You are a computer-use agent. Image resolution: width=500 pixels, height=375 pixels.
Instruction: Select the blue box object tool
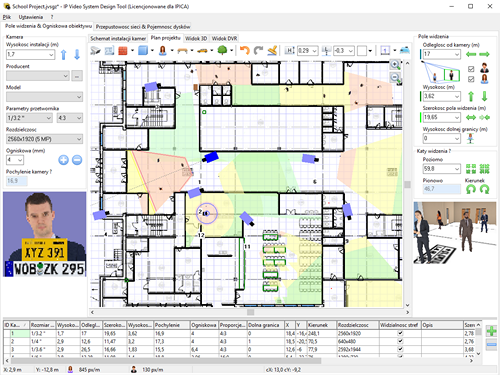point(143,51)
